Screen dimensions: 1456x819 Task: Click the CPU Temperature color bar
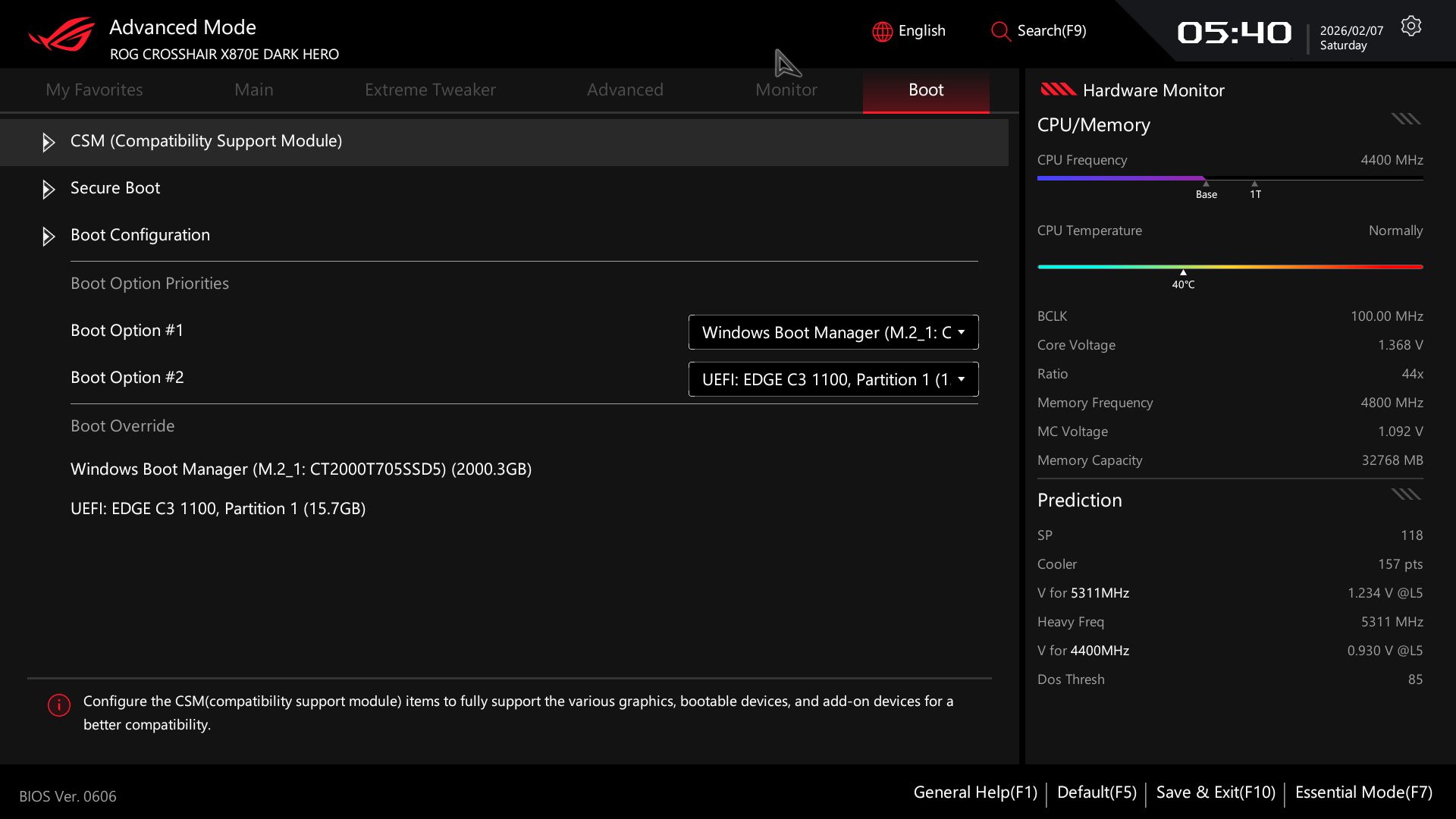(x=1229, y=267)
